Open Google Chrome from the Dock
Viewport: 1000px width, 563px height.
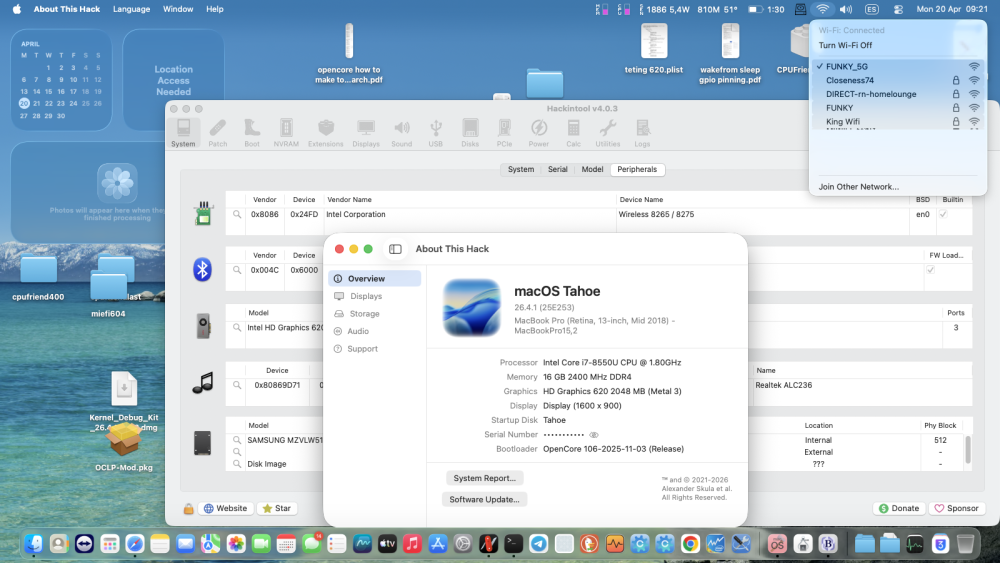tap(690, 543)
